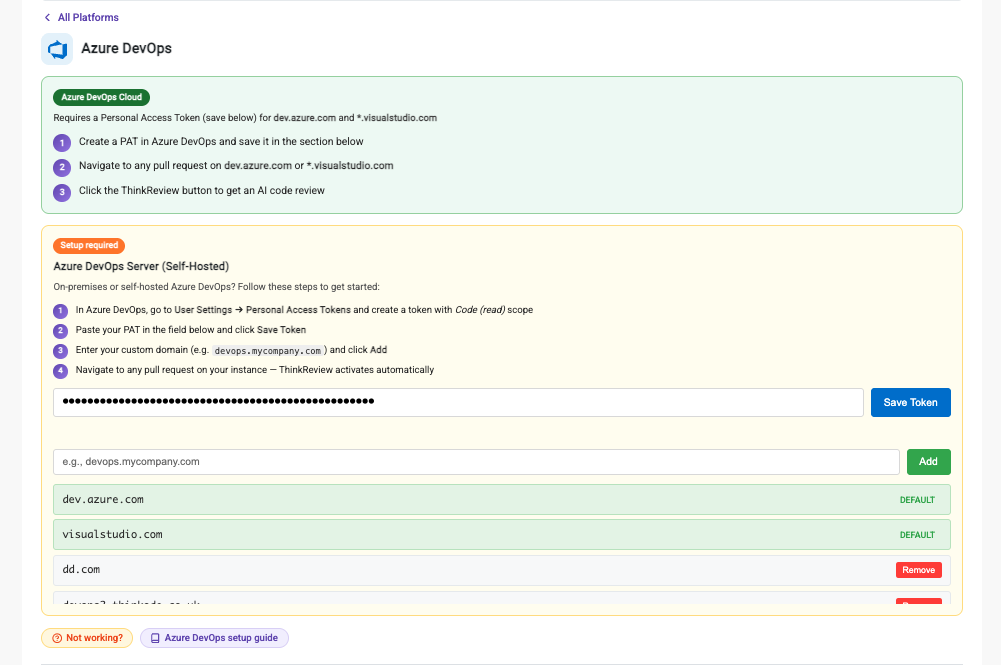The width and height of the screenshot is (1001, 665).
Task: Click the Azure DevOps Cloud badge
Action: coord(102,97)
